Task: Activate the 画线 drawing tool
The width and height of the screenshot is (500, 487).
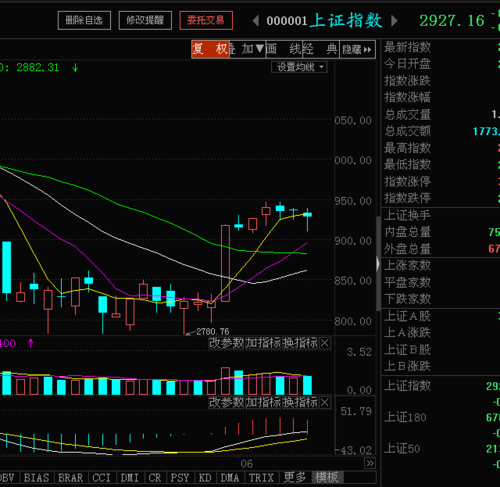Action: click(x=283, y=49)
